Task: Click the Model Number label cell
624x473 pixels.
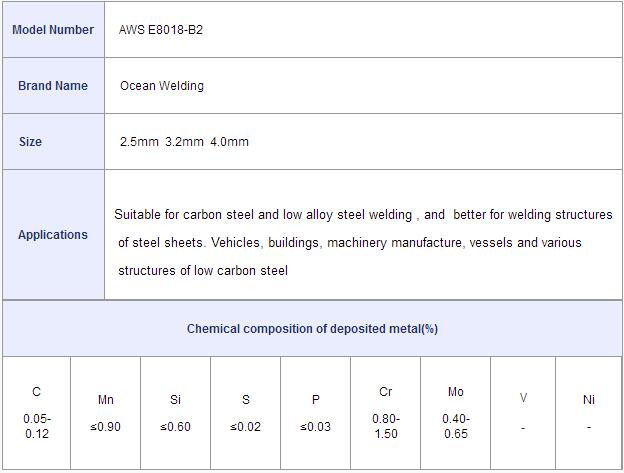Action: click(x=53, y=29)
